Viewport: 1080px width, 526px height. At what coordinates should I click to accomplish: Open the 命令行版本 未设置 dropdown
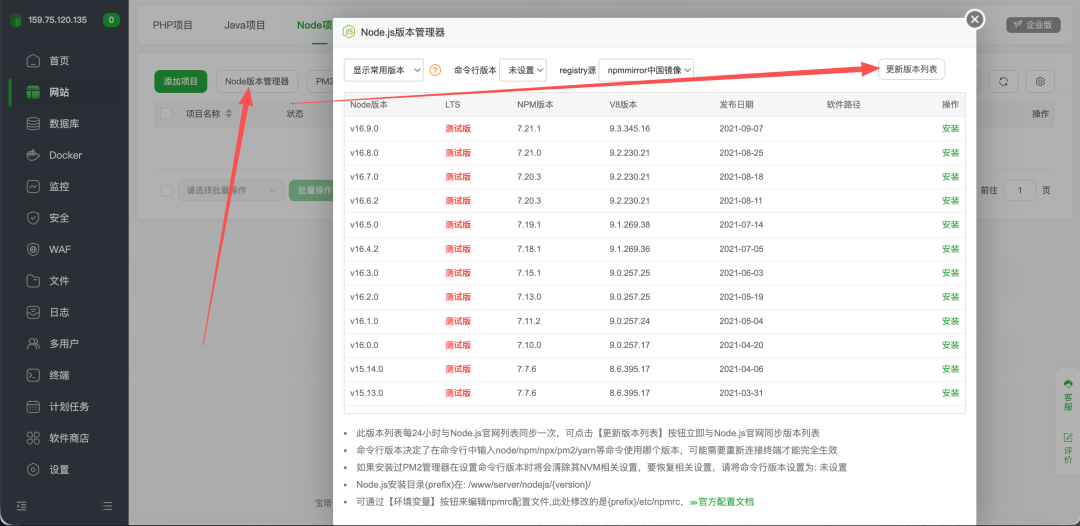(x=523, y=70)
